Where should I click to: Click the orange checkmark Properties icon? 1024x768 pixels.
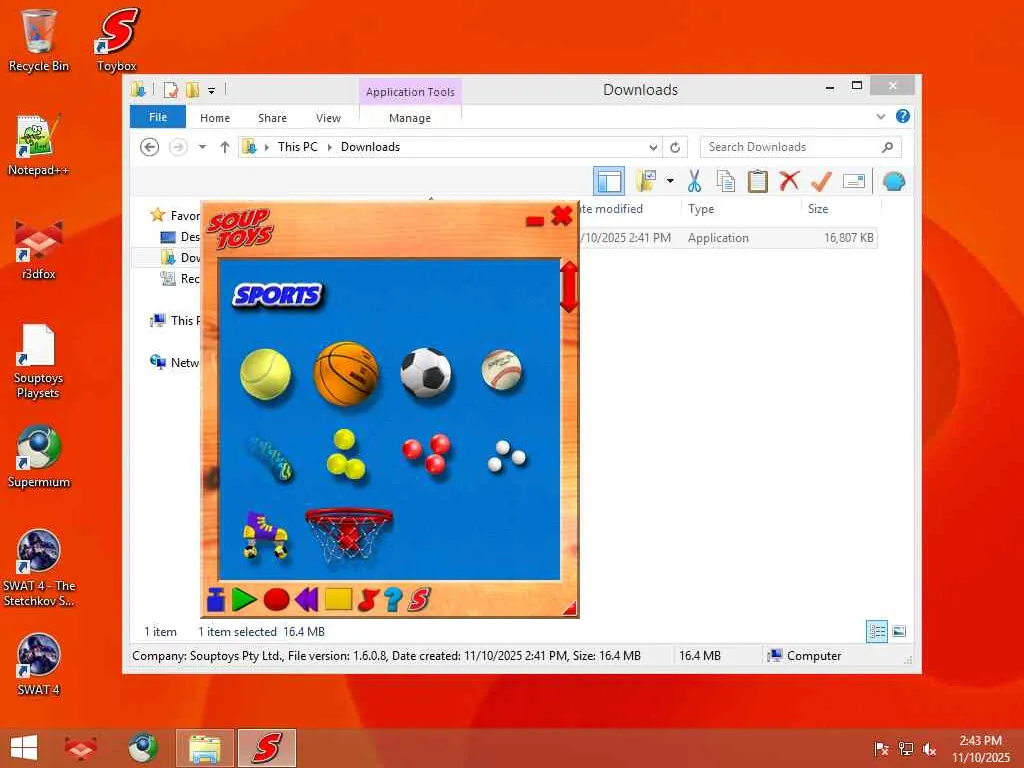(x=821, y=181)
